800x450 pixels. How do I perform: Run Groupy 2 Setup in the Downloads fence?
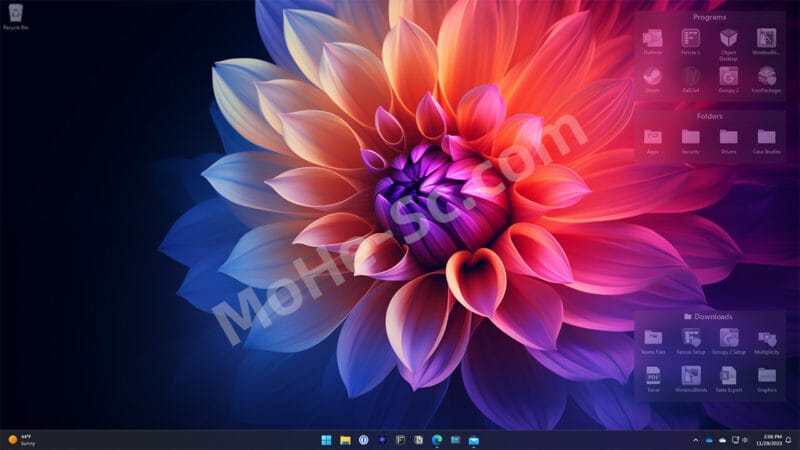coord(729,342)
